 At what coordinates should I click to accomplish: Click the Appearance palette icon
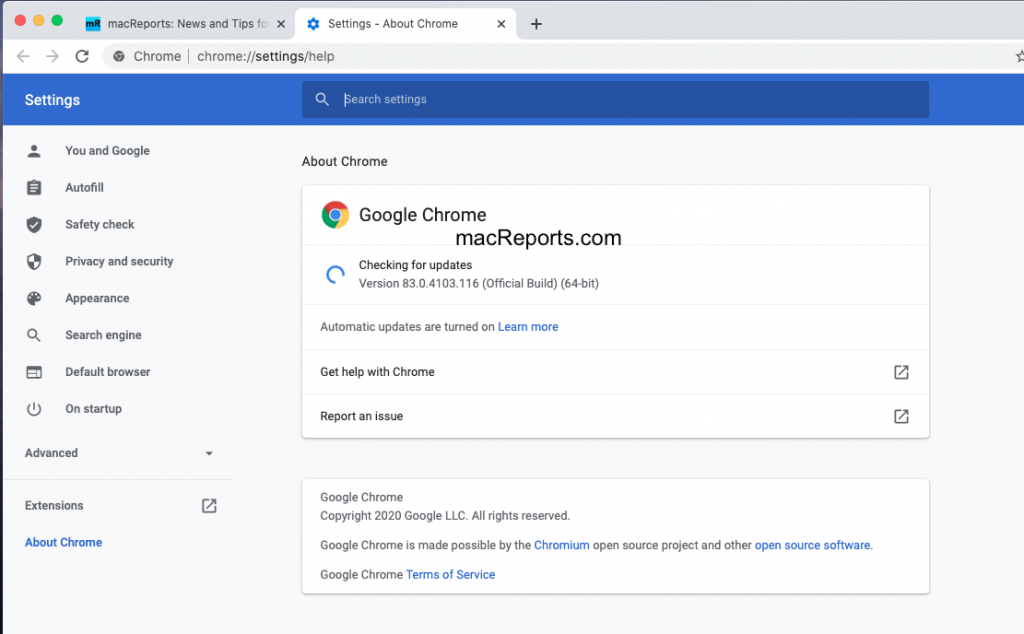pos(34,298)
